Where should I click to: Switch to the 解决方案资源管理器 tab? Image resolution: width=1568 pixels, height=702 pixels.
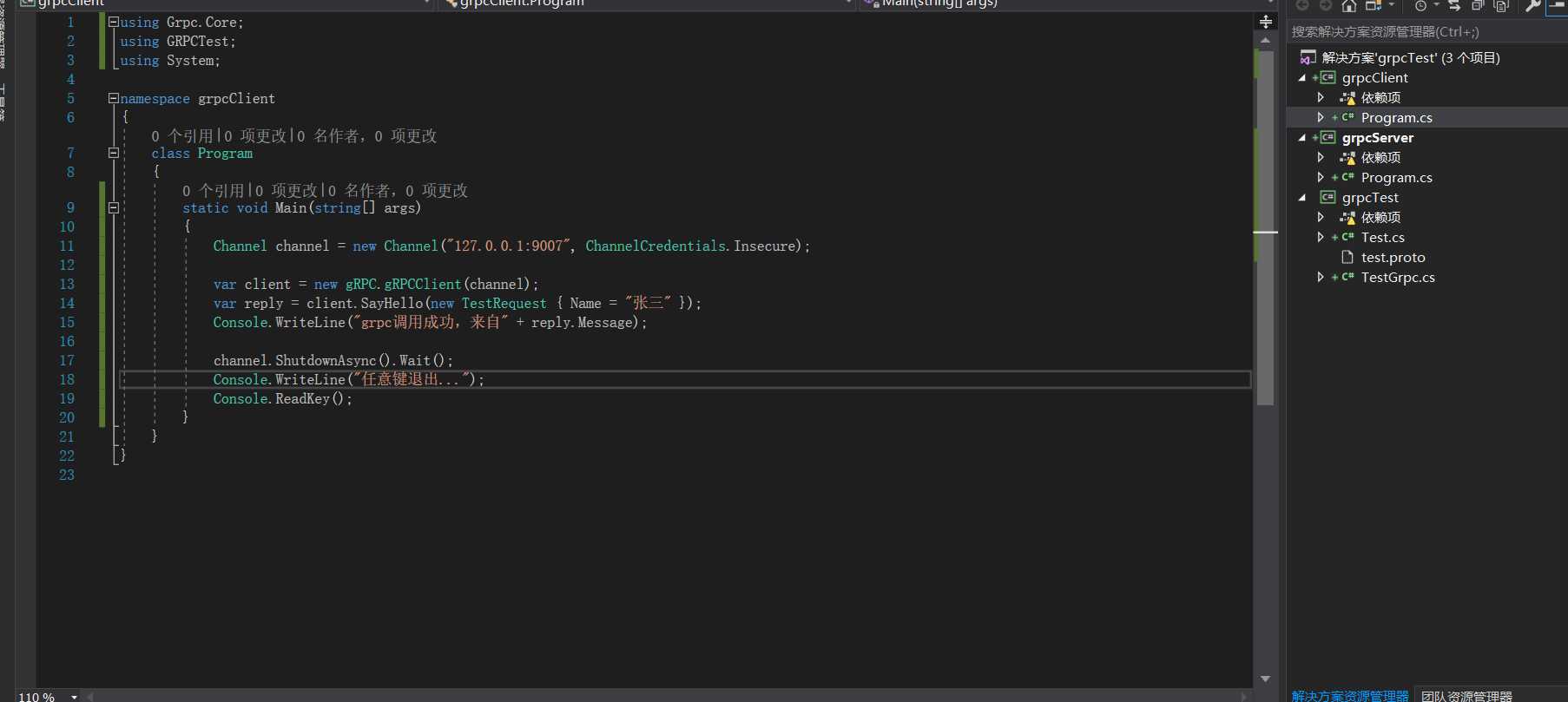pos(1349,696)
